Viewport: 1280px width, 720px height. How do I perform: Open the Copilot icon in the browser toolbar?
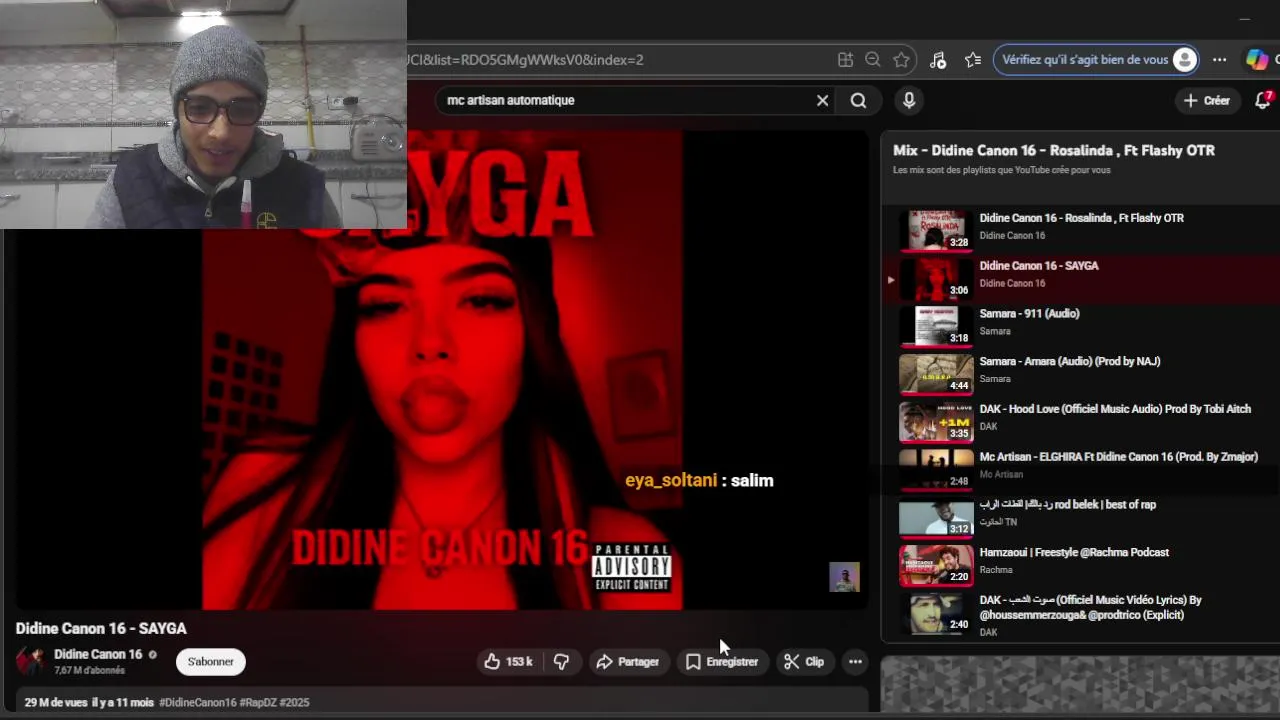point(1257,60)
